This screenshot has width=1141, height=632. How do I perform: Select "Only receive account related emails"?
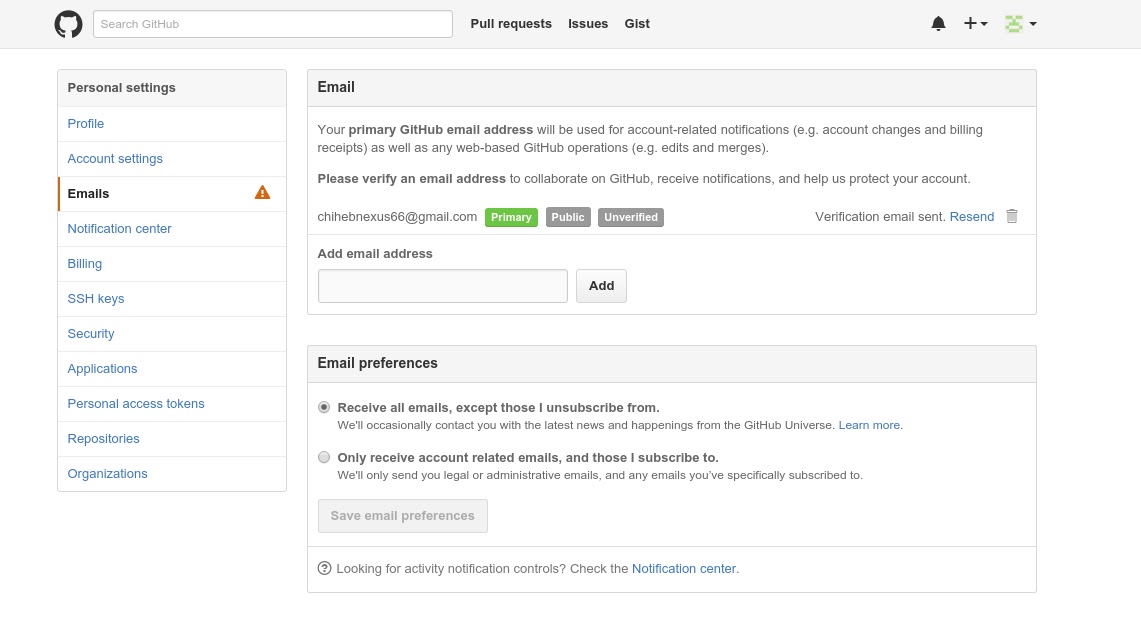pyautogui.click(x=323, y=457)
